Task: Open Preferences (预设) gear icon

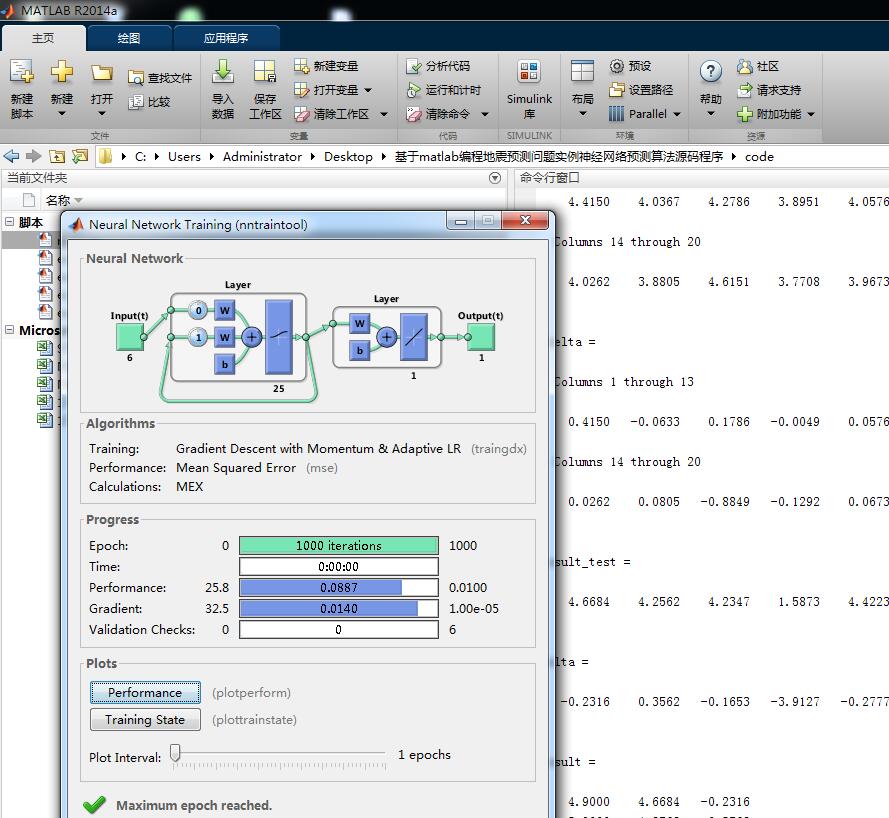Action: 617,66
